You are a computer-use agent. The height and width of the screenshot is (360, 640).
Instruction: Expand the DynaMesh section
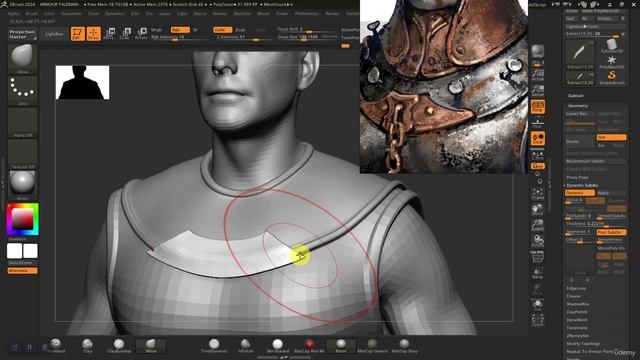(x=577, y=320)
